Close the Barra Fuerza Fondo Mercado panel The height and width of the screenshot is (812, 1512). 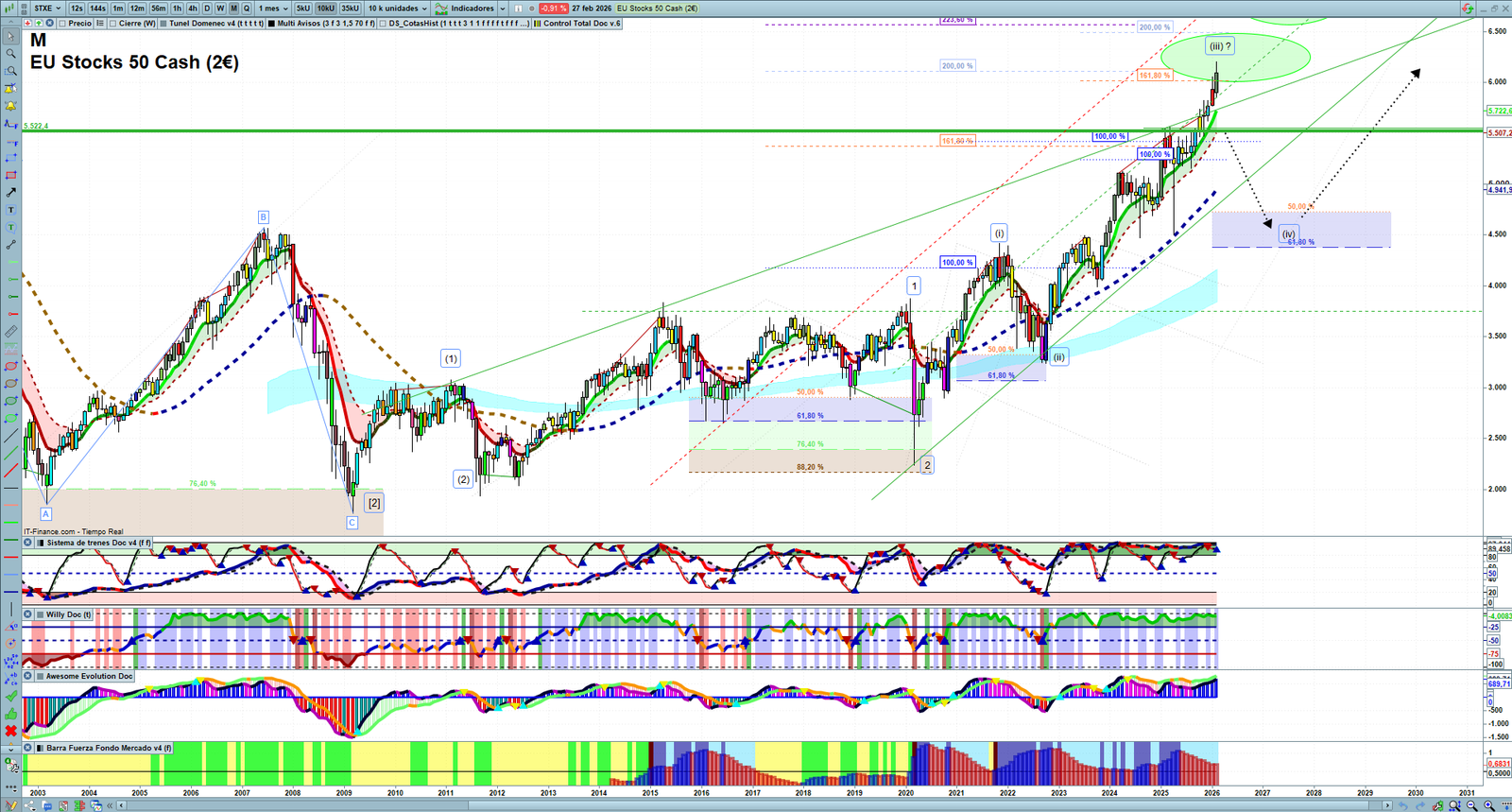(x=28, y=748)
